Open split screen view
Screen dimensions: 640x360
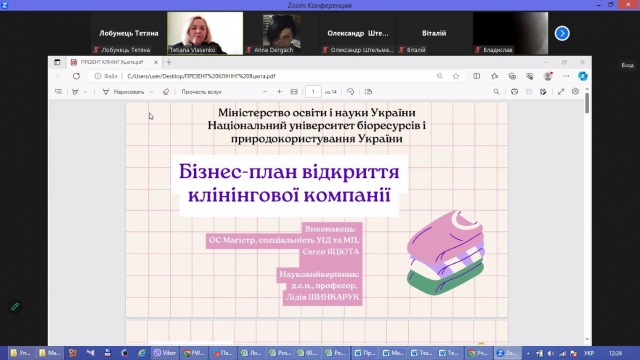(476, 76)
